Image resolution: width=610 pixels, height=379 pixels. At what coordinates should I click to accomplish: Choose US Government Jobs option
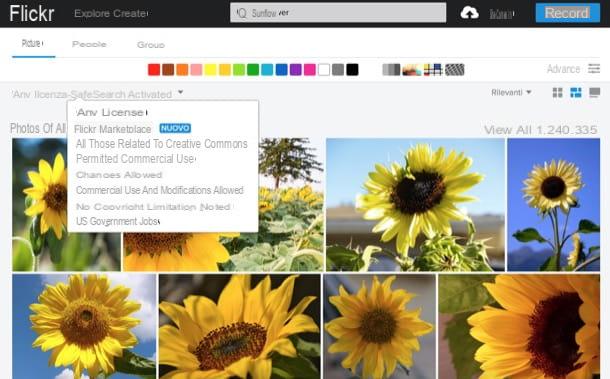[x=118, y=221]
